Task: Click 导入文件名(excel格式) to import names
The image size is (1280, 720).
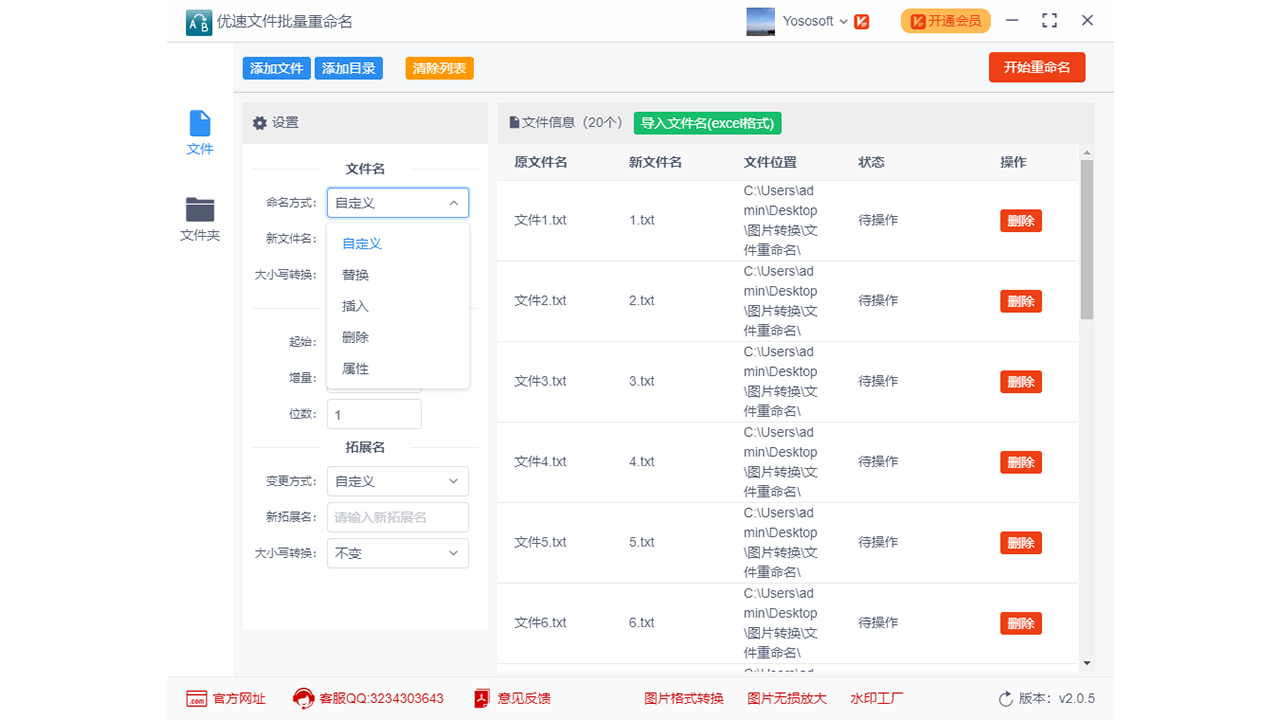Action: tap(707, 122)
